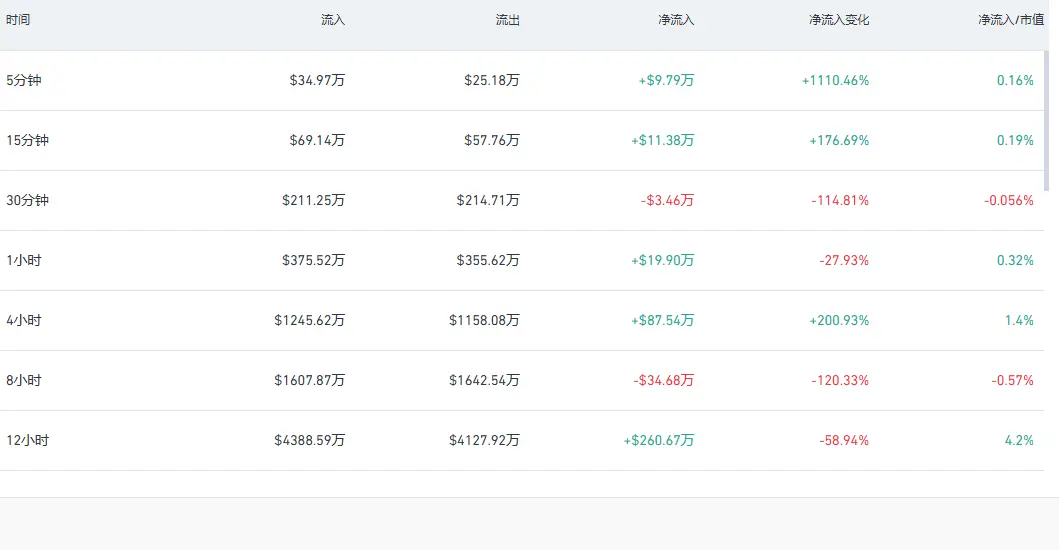This screenshot has height=550, width=1059.
Task: Click the 净流入/市值 column header
Action: point(1011,20)
